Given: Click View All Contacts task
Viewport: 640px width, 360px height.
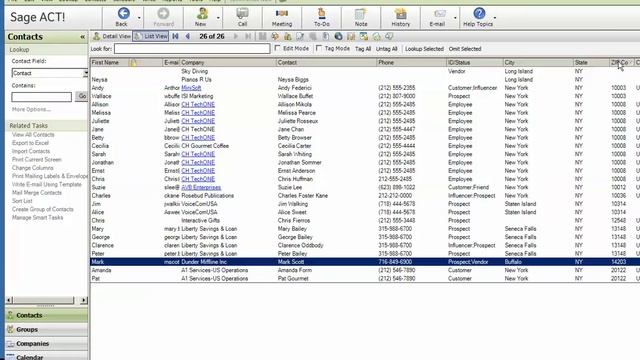Looking at the screenshot, I should pyautogui.click(x=33, y=135).
